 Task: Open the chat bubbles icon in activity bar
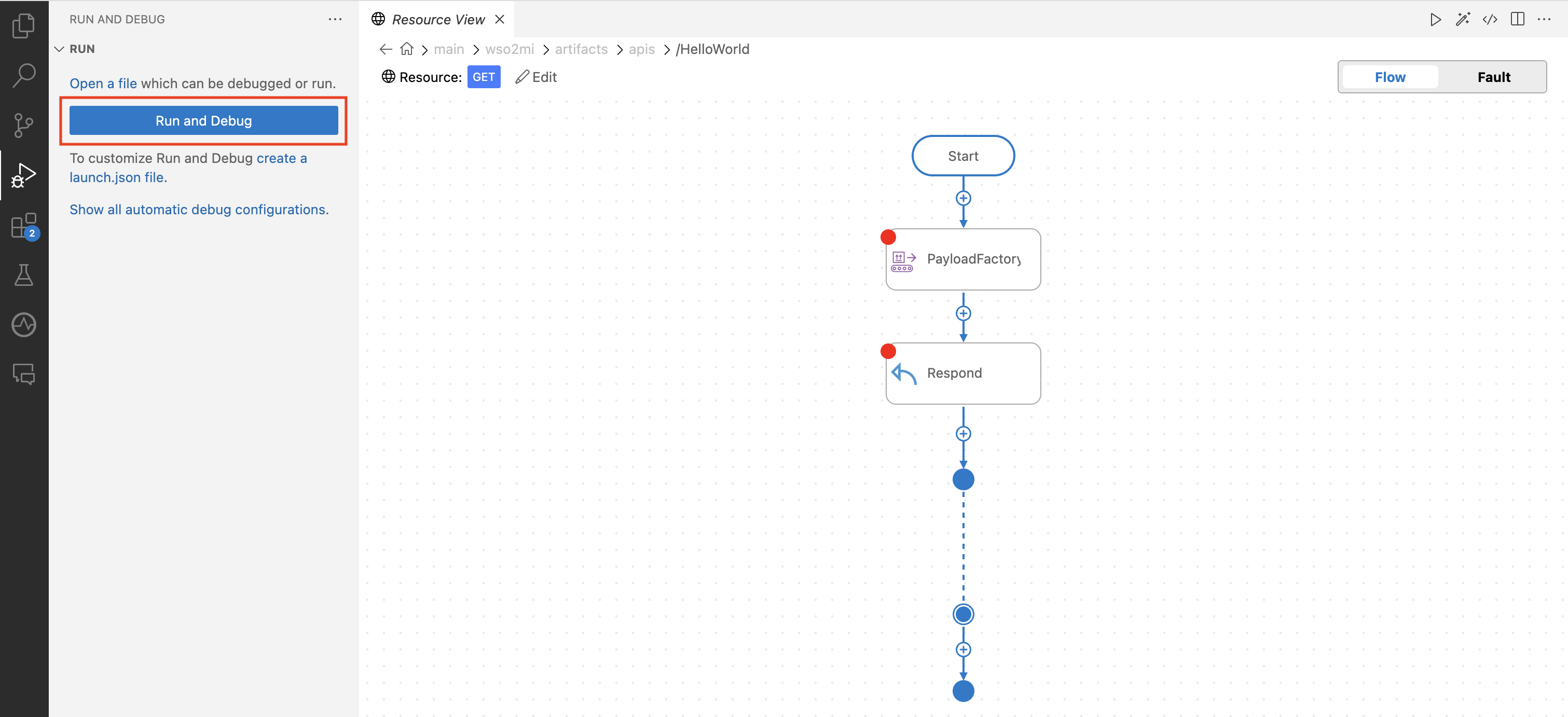tap(24, 374)
